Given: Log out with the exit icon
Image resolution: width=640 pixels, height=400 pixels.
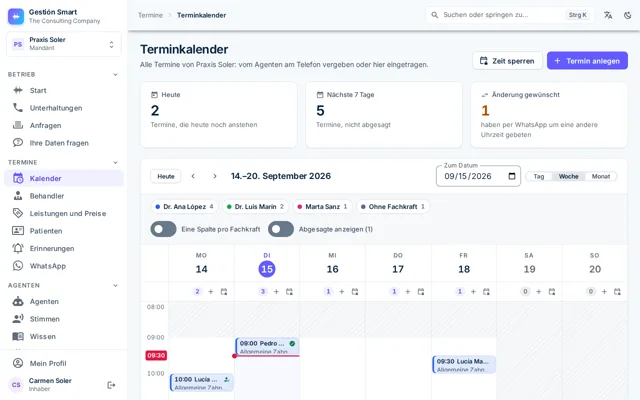Looking at the screenshot, I should click(x=111, y=385).
